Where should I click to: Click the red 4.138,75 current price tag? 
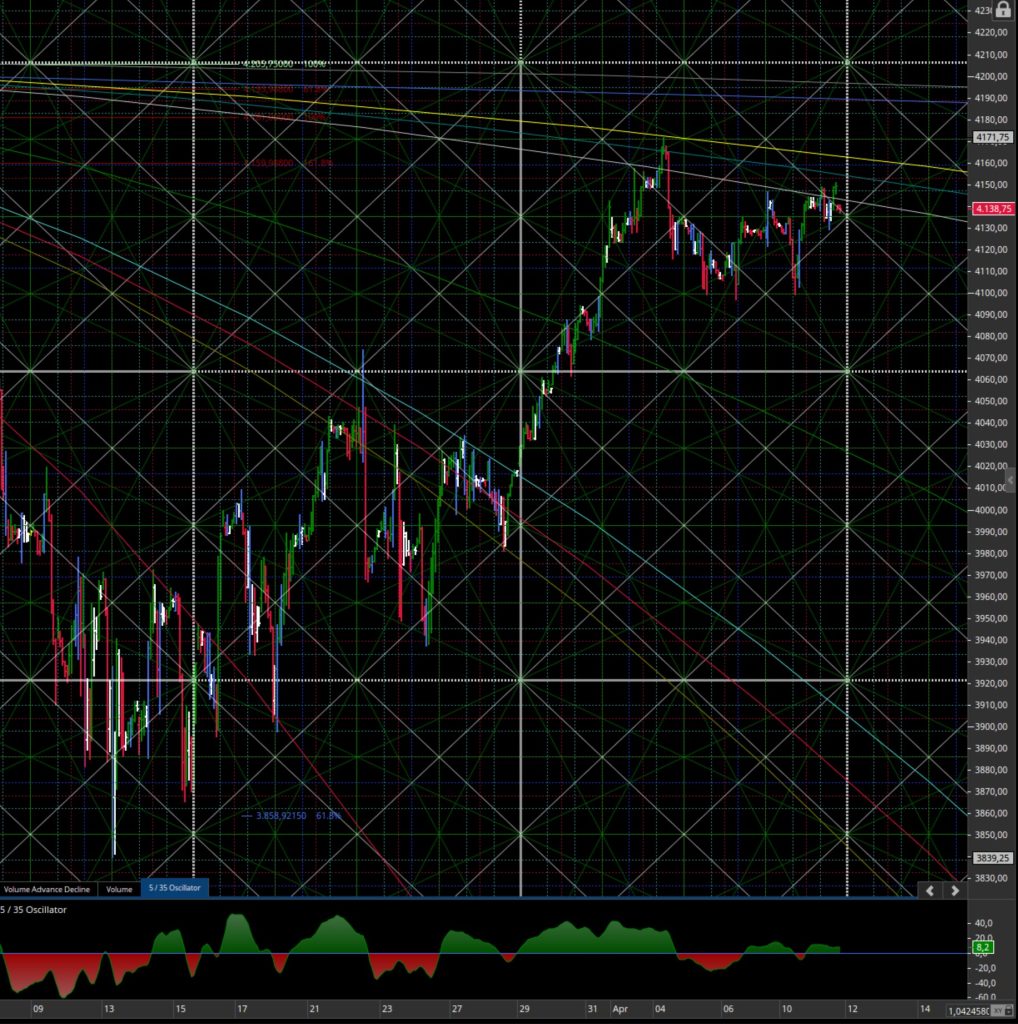tap(993, 208)
